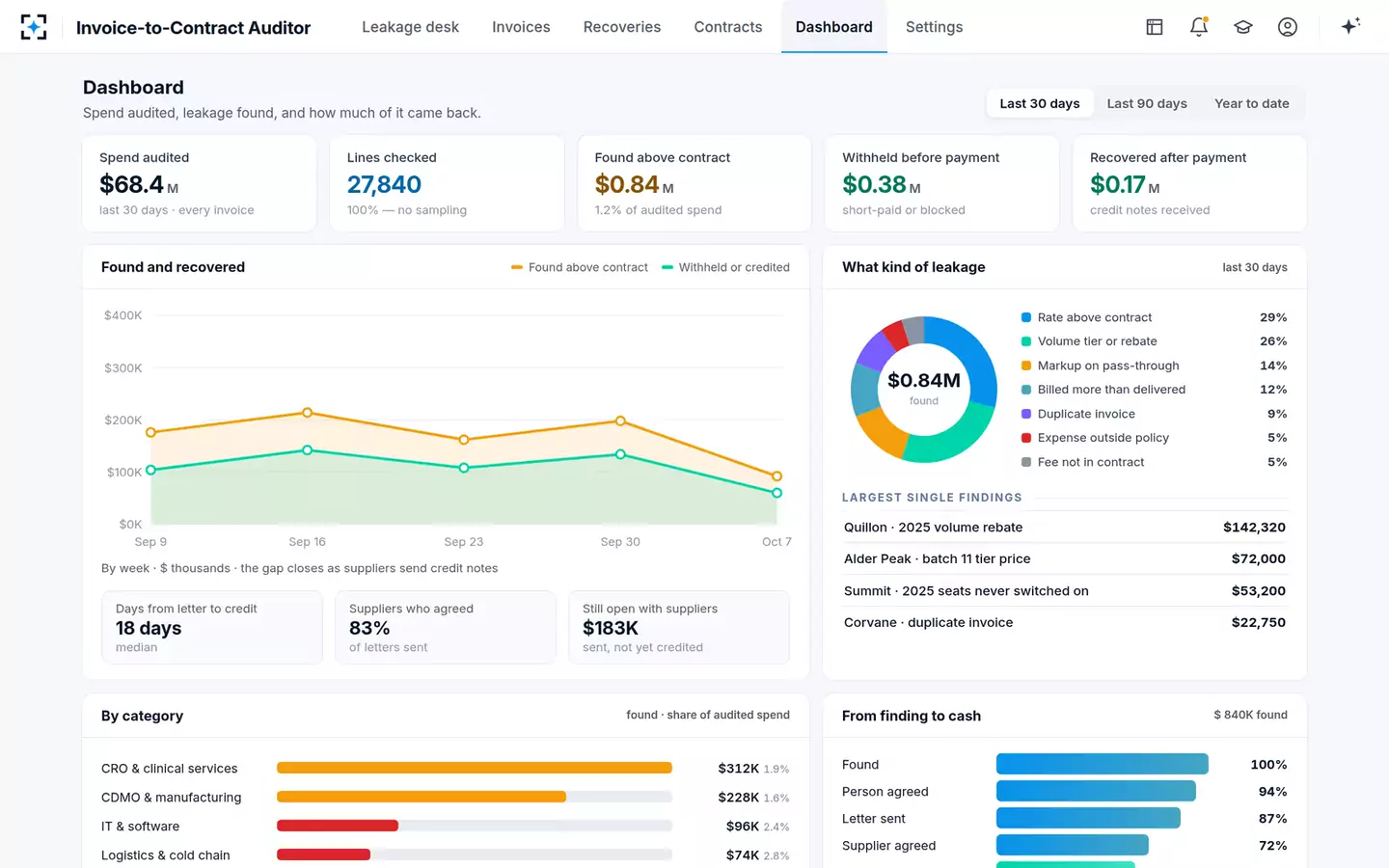Open the user account profile icon
Image resolution: width=1389 pixels, height=868 pixels.
point(1288,27)
